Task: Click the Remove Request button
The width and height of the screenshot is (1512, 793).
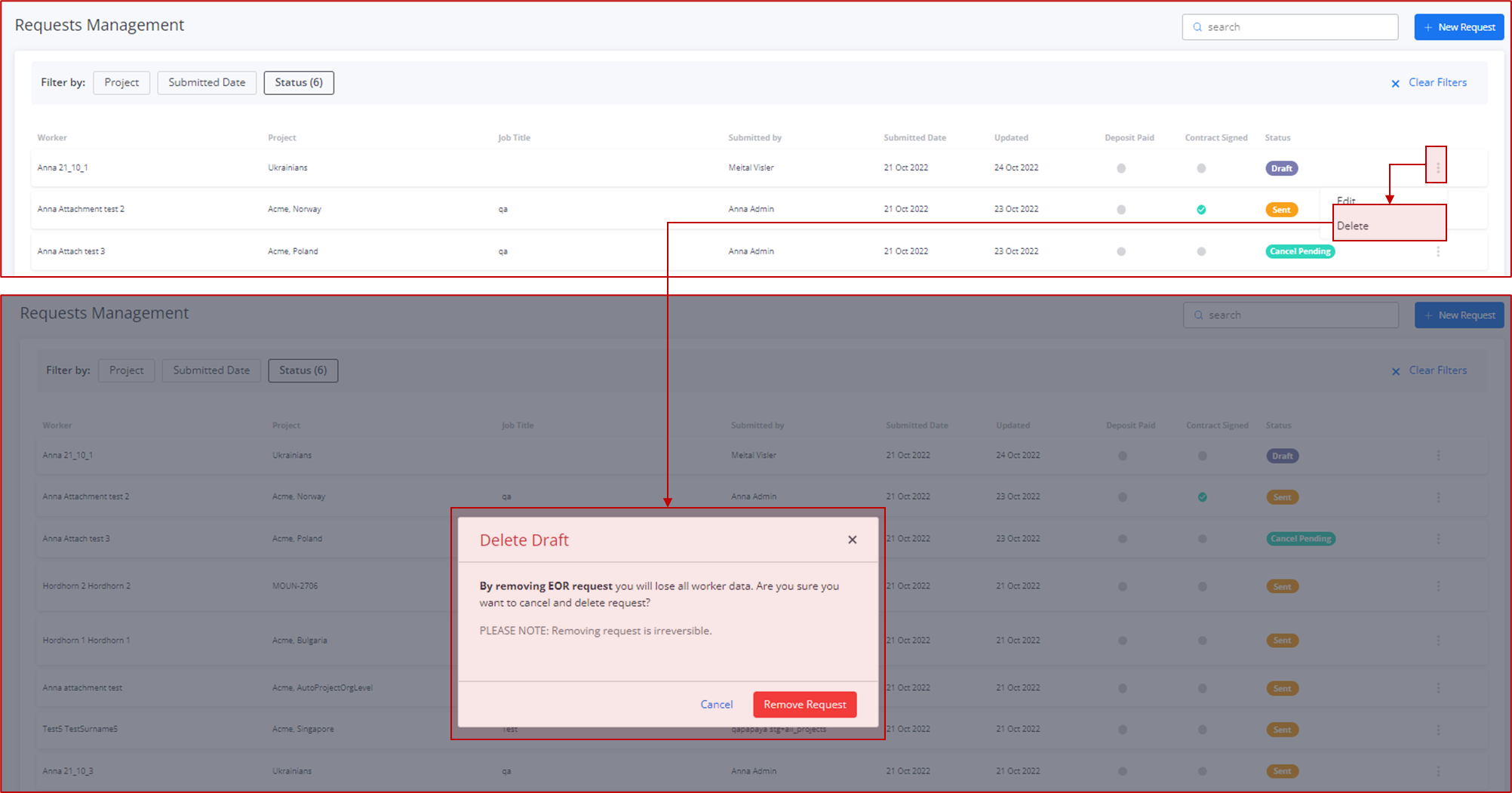Action: pos(804,704)
